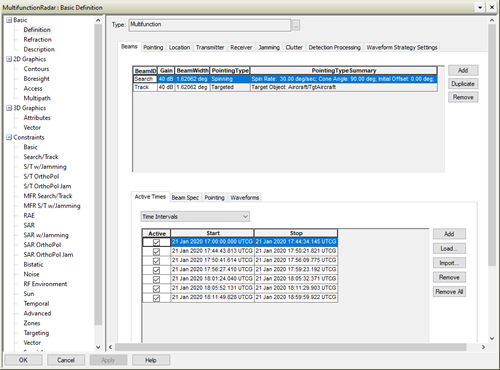Viewport: 500px width, 370px height.
Task: Select RF Environment constraint
Action: 45,284
